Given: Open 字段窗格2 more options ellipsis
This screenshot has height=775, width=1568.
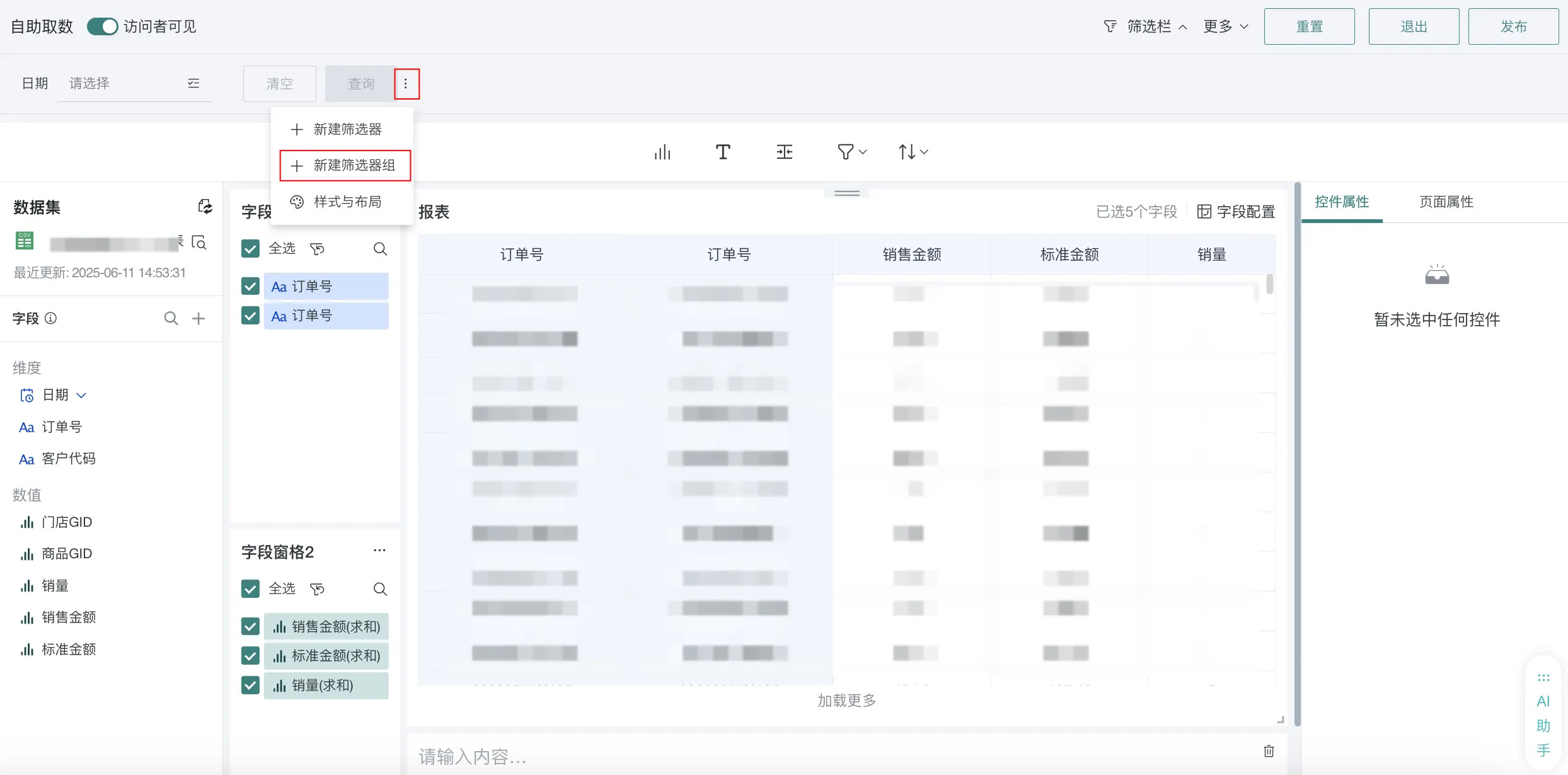Looking at the screenshot, I should [379, 551].
